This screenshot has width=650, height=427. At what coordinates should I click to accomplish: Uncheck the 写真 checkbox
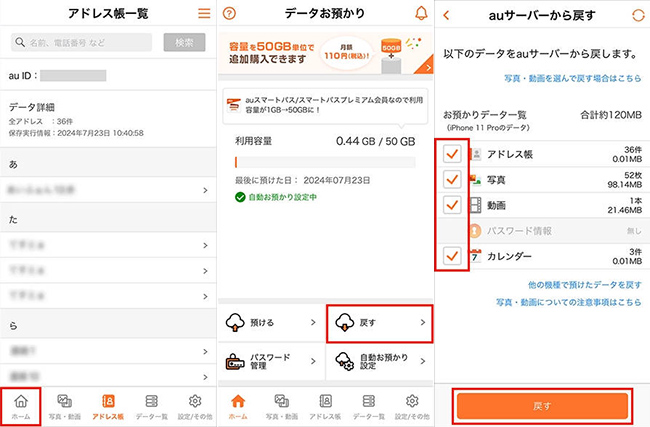coord(452,180)
